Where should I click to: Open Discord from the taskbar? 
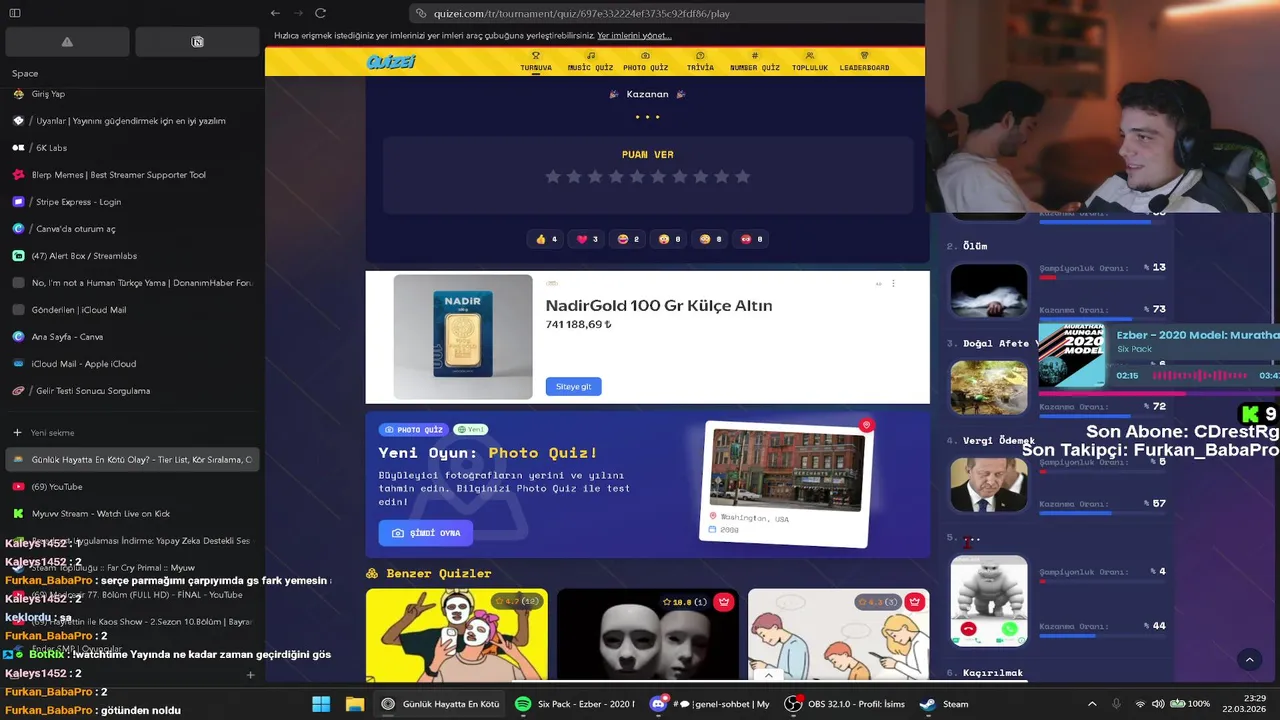[x=710, y=704]
